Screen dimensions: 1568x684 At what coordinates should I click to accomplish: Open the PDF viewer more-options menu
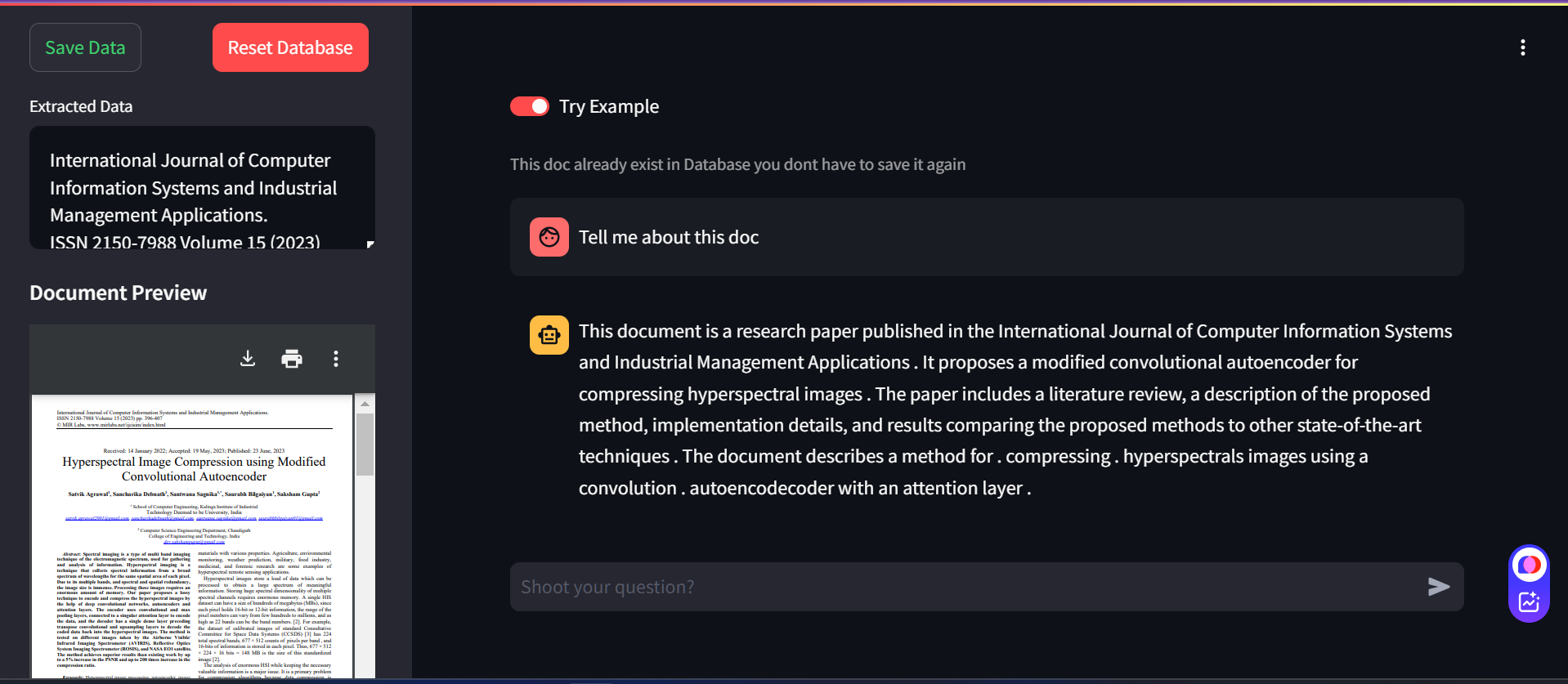pos(335,359)
